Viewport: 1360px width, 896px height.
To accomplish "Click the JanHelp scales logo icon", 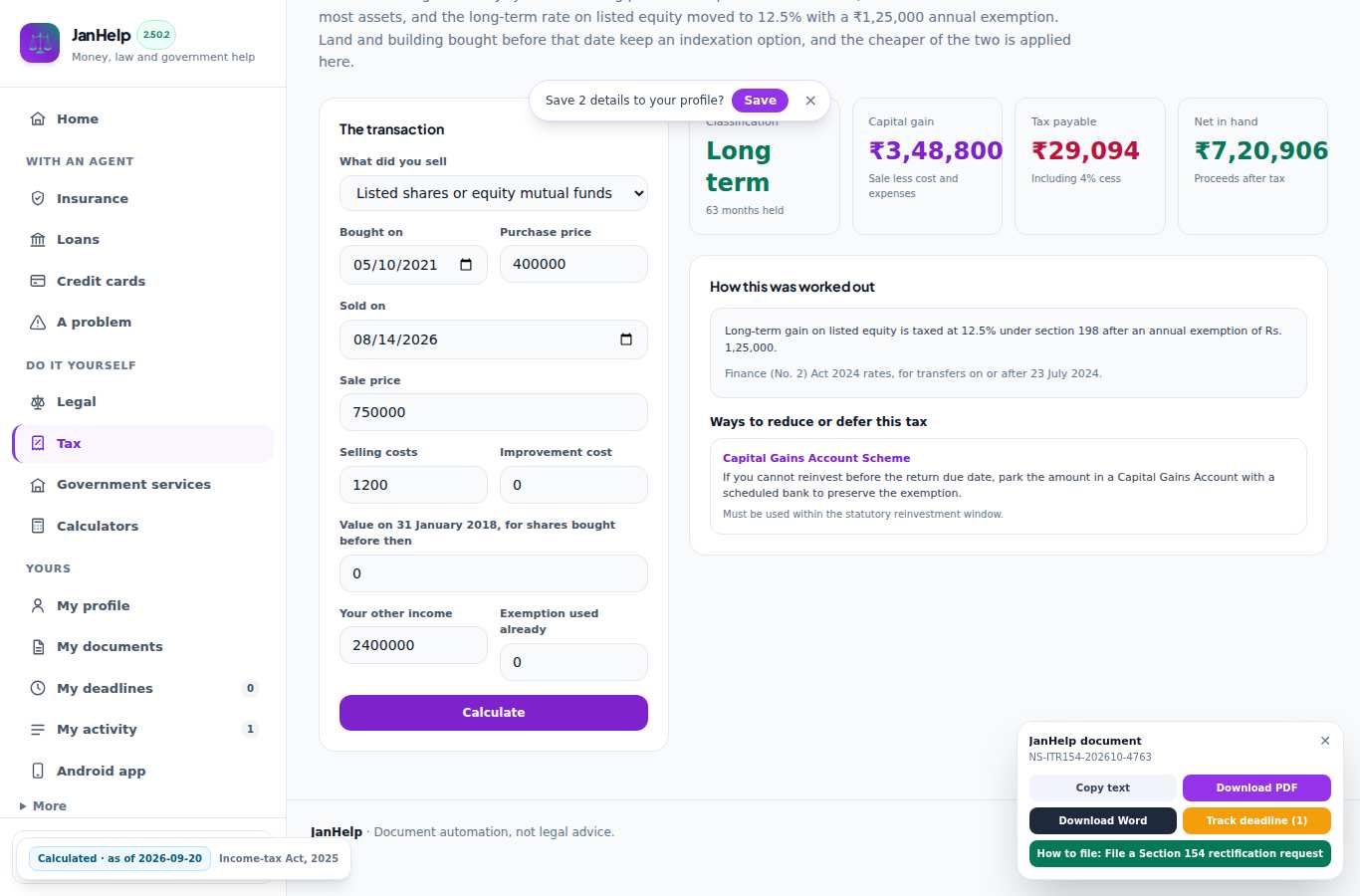I will tap(40, 43).
